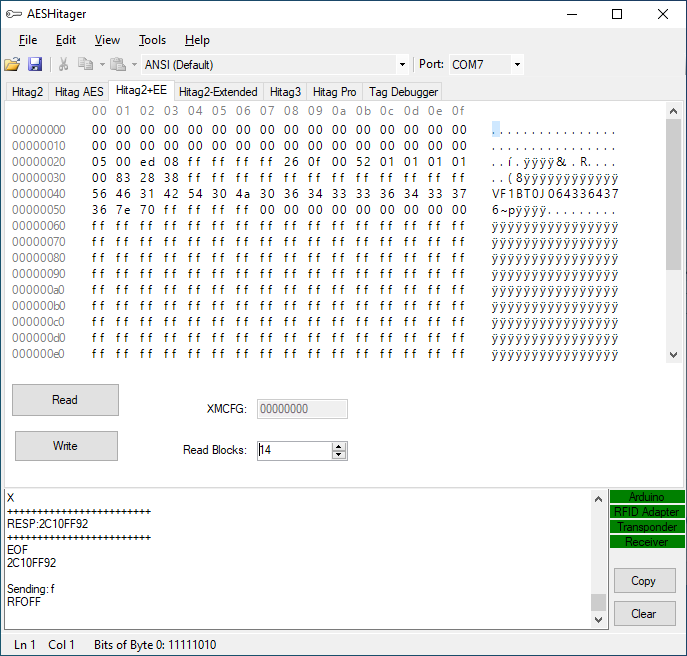Click the hex view scrollbar thumb
The width and height of the screenshot is (687, 656).
click(x=673, y=195)
